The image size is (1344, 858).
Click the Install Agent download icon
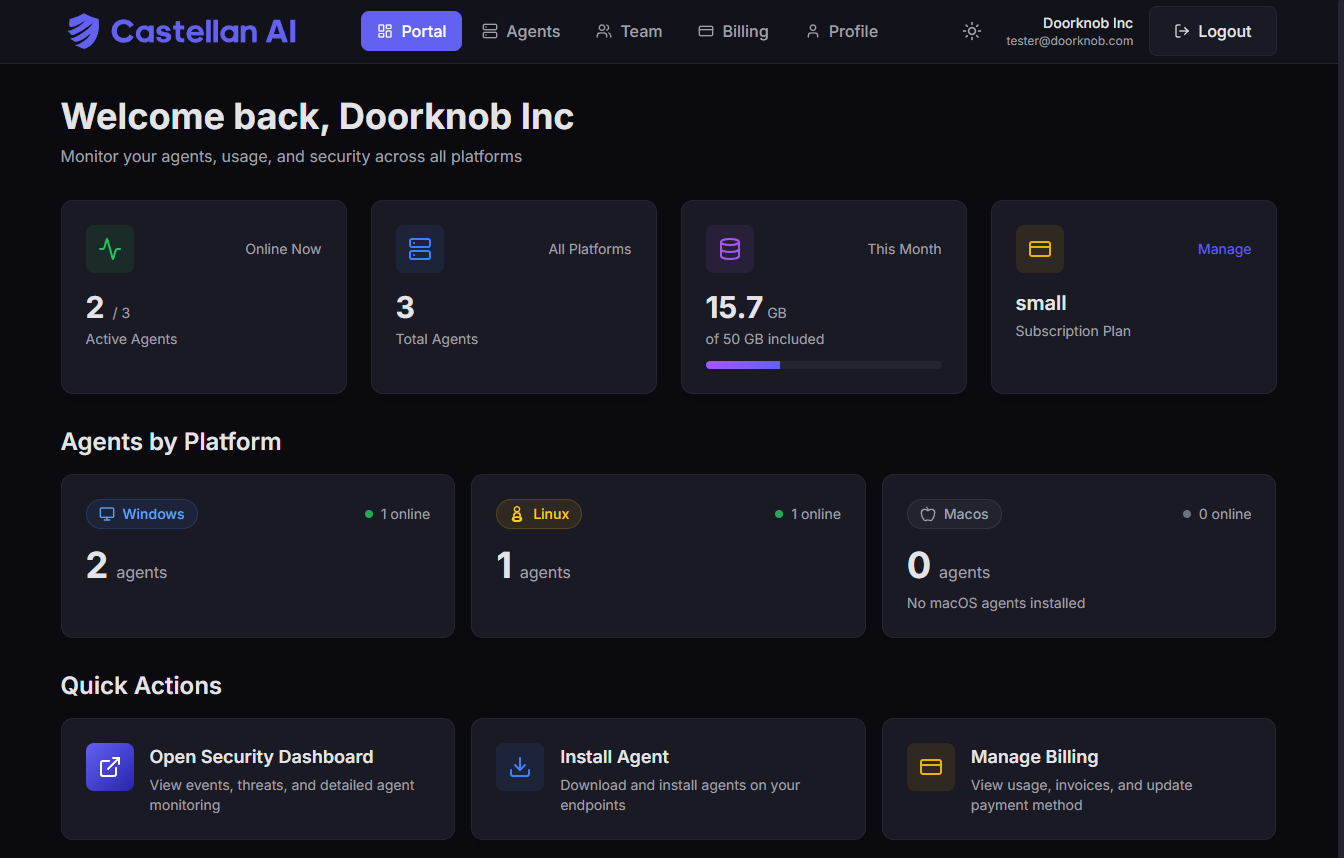pos(520,767)
